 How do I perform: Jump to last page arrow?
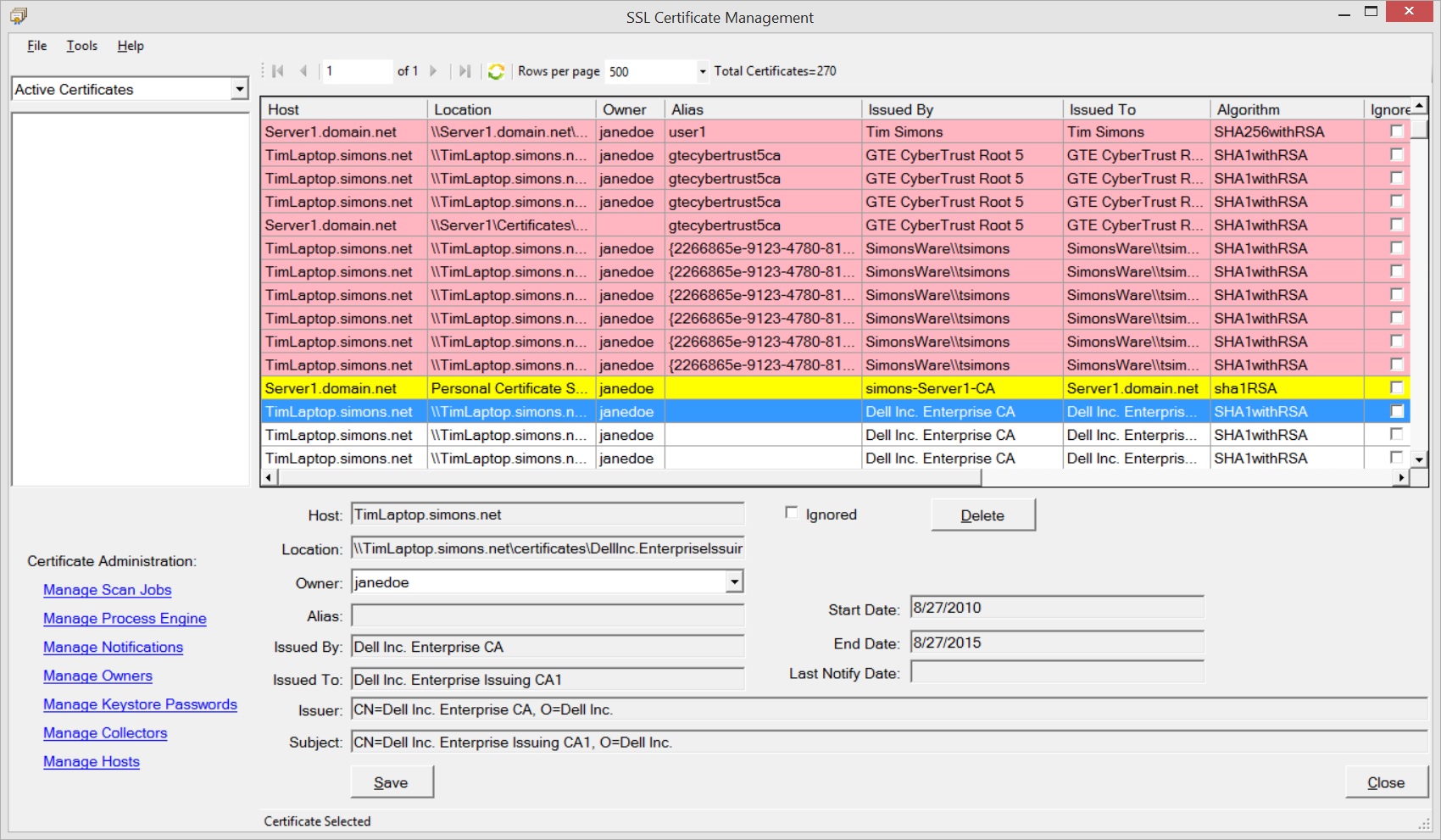click(465, 71)
